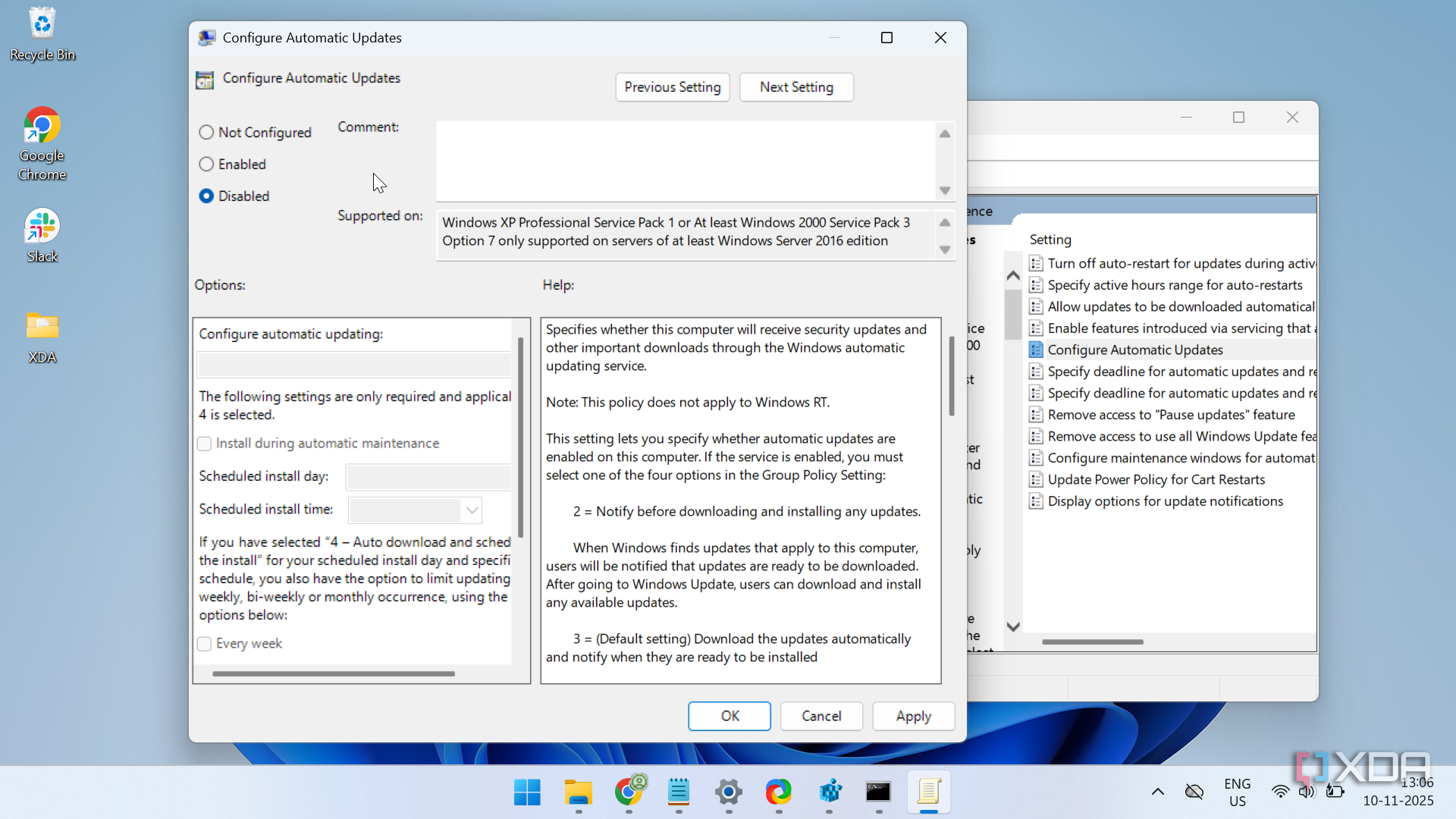Maximize the Configure Automatic Updates dialog

(x=886, y=38)
